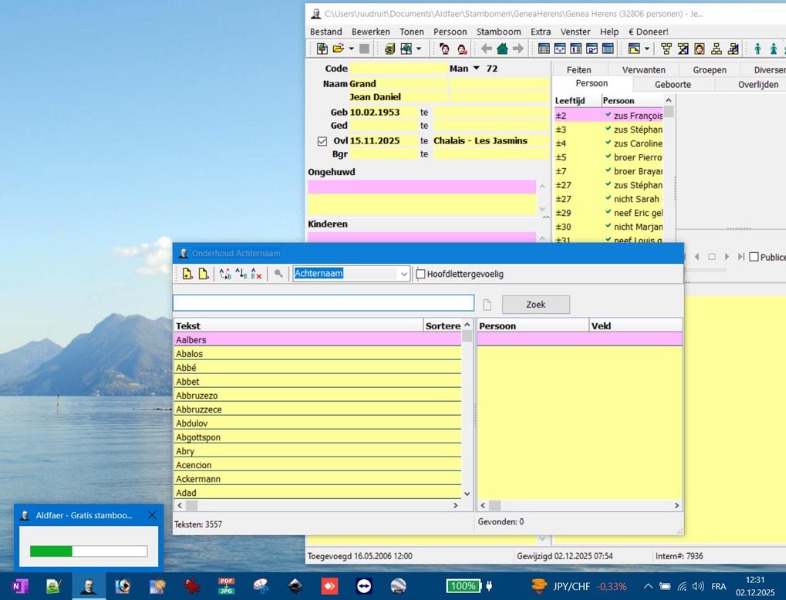Switch to the Verwanten tab
The width and height of the screenshot is (786, 600).
click(x=643, y=70)
